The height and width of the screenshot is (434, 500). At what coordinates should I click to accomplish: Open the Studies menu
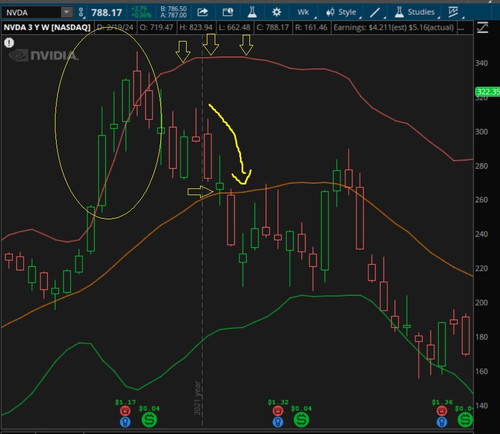pyautogui.click(x=415, y=12)
